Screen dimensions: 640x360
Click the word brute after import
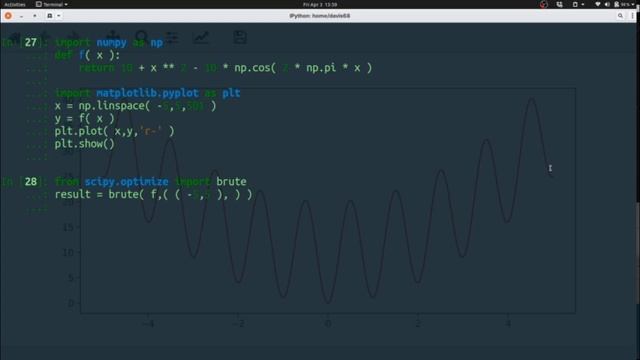pyautogui.click(x=231, y=182)
